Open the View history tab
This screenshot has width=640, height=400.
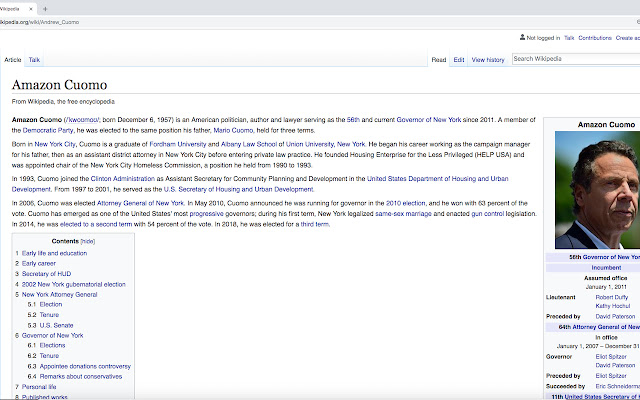point(488,60)
